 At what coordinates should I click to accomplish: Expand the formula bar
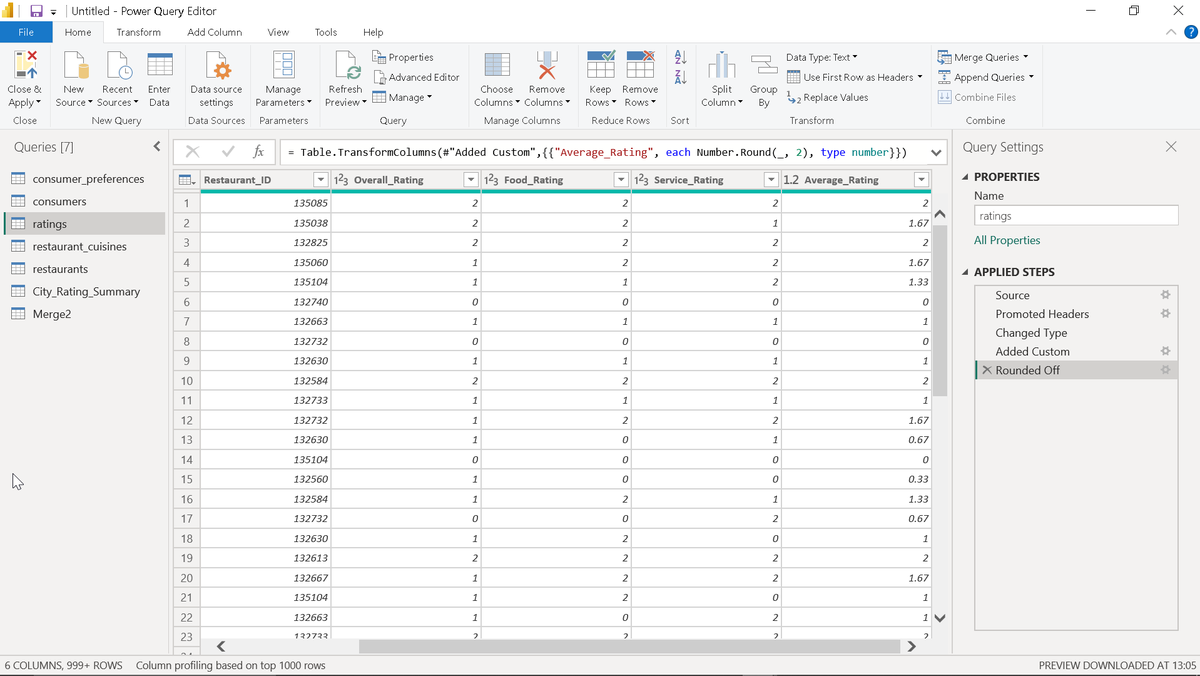point(936,153)
